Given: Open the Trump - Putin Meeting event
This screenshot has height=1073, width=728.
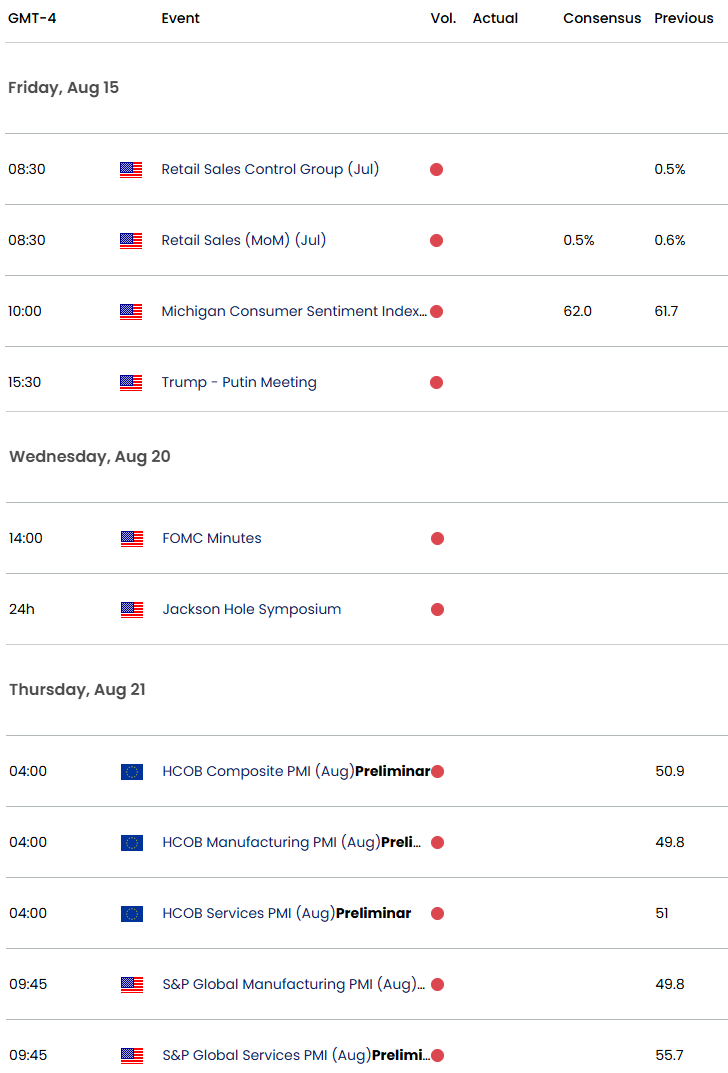Looking at the screenshot, I should [x=239, y=382].
